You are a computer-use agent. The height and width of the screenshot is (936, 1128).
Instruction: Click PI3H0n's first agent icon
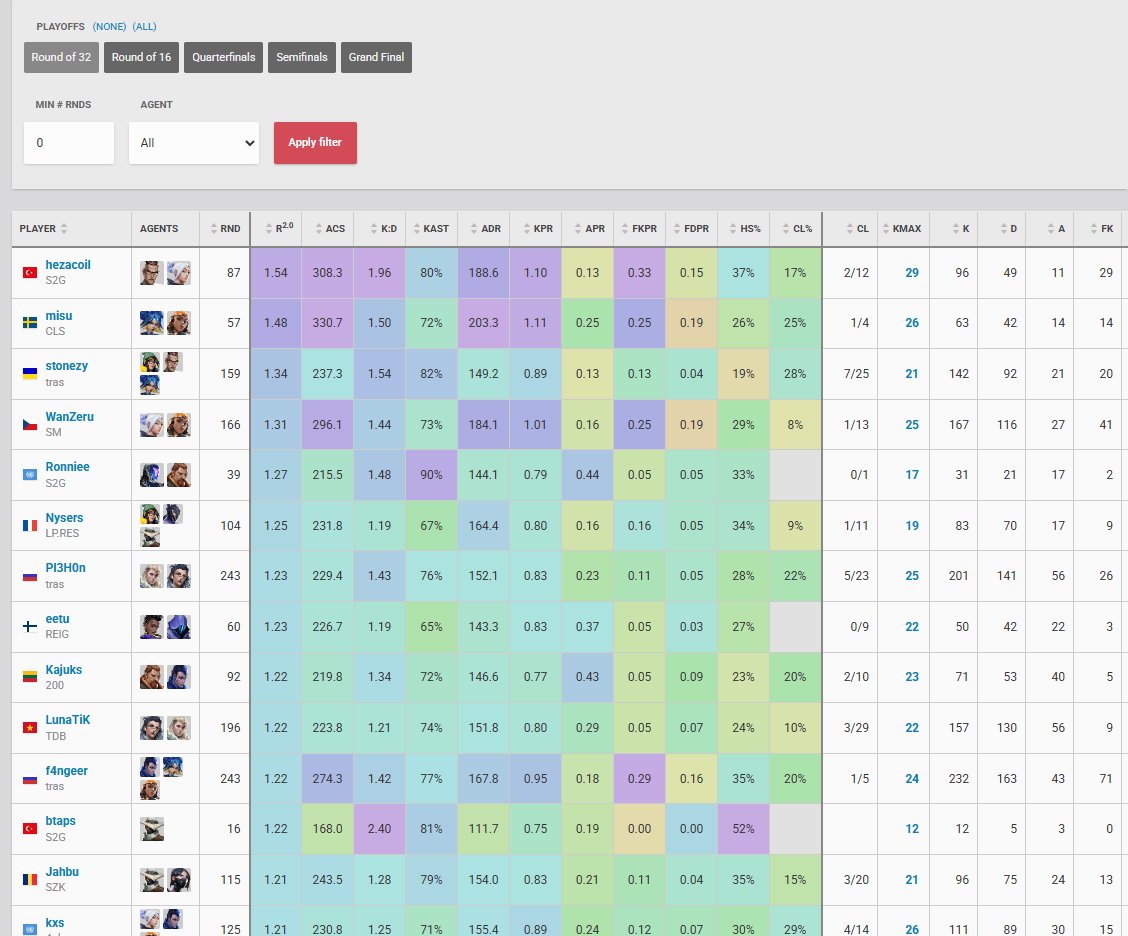pyautogui.click(x=152, y=576)
